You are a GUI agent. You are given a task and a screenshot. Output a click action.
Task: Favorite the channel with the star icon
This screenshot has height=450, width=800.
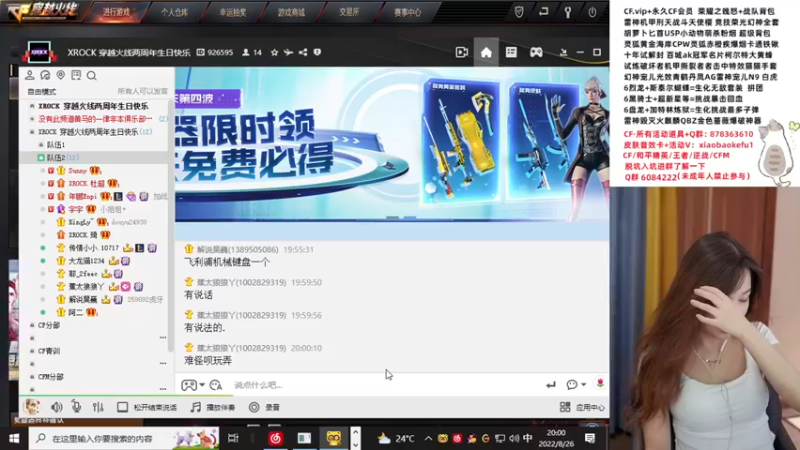(274, 52)
